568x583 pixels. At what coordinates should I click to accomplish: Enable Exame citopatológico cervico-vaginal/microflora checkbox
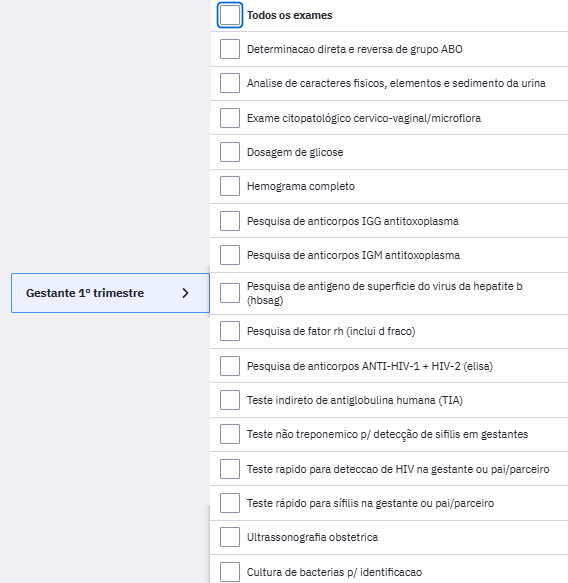tap(230, 118)
